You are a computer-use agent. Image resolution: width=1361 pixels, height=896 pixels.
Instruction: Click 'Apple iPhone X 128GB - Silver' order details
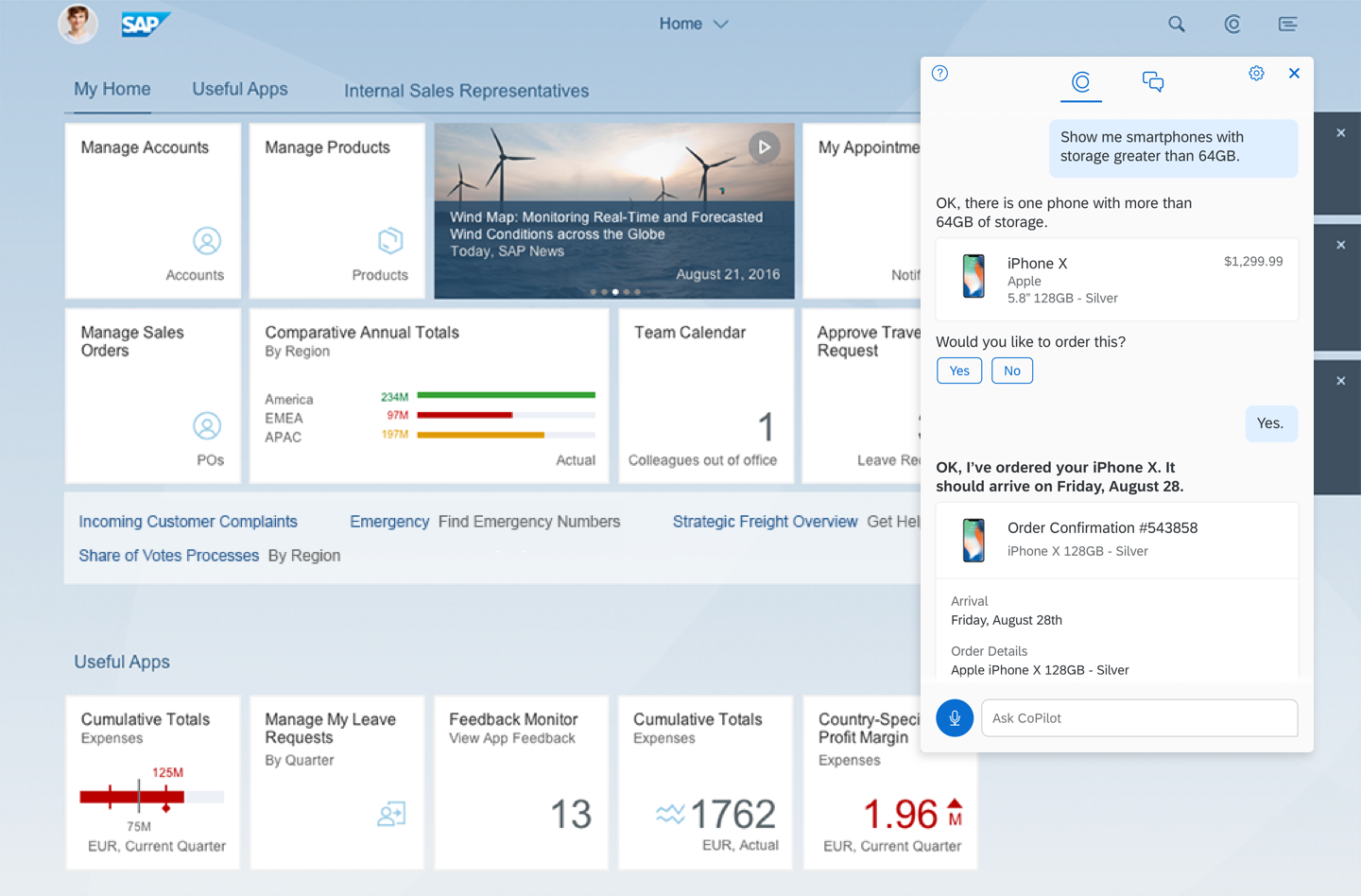[1040, 670]
